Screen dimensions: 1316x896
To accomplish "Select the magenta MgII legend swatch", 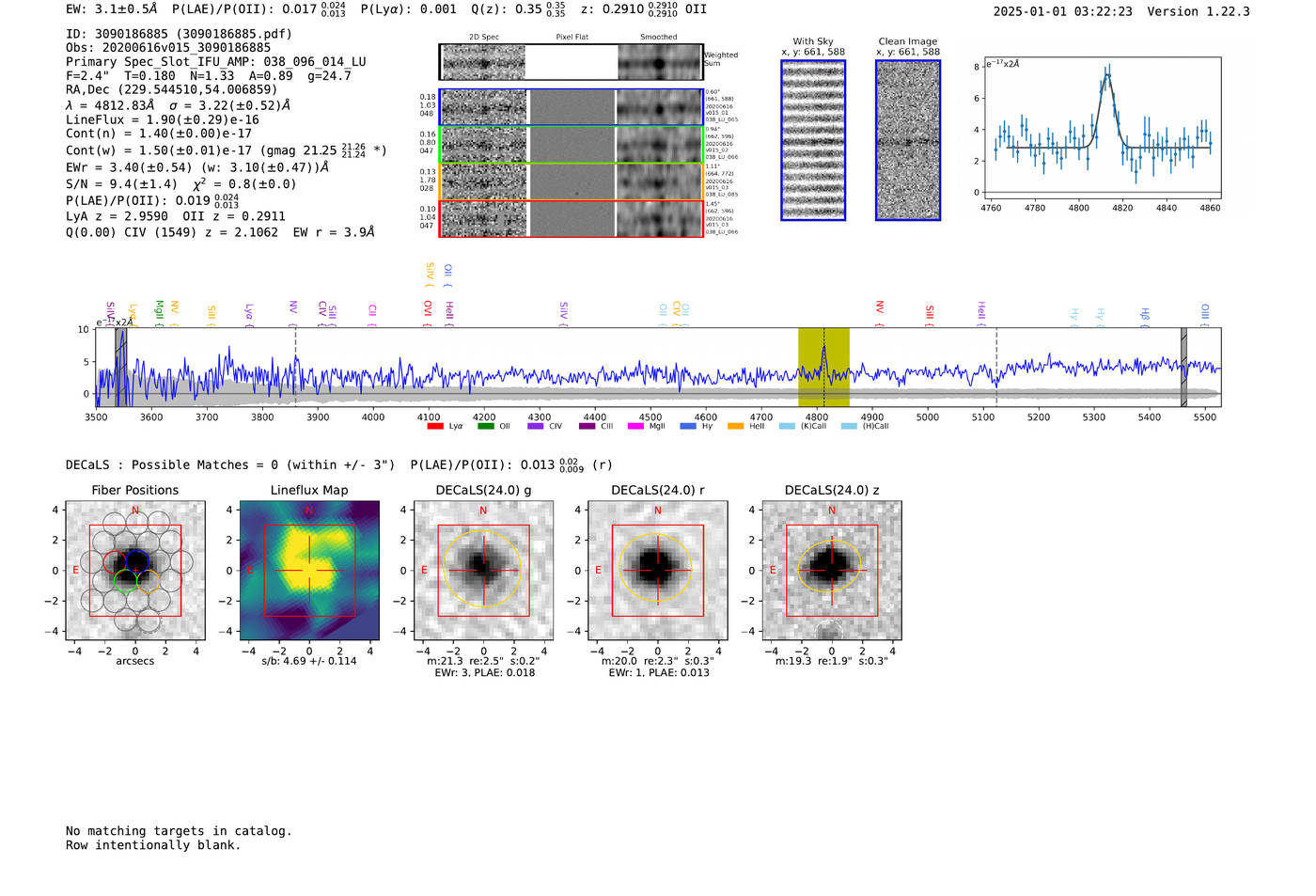I will pyautogui.click(x=635, y=426).
